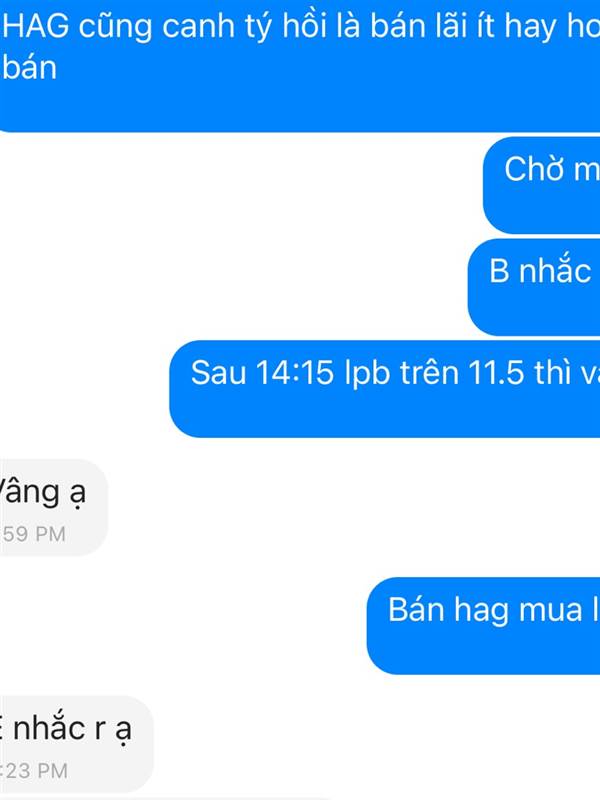The image size is (600, 800).
Task: Click the word 'trên' in the lpb message
Action: (x=429, y=372)
